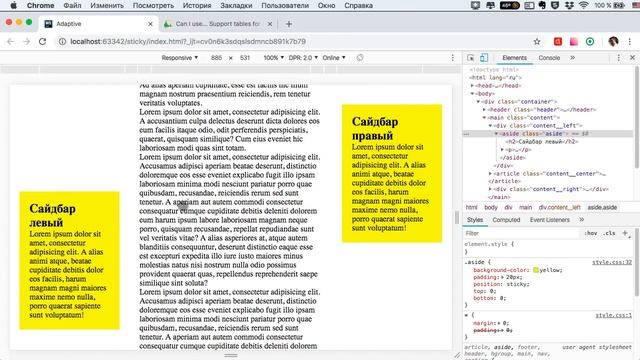Open Chrome three-dot menu
Screen dimensions: 640x360
(x=630, y=42)
